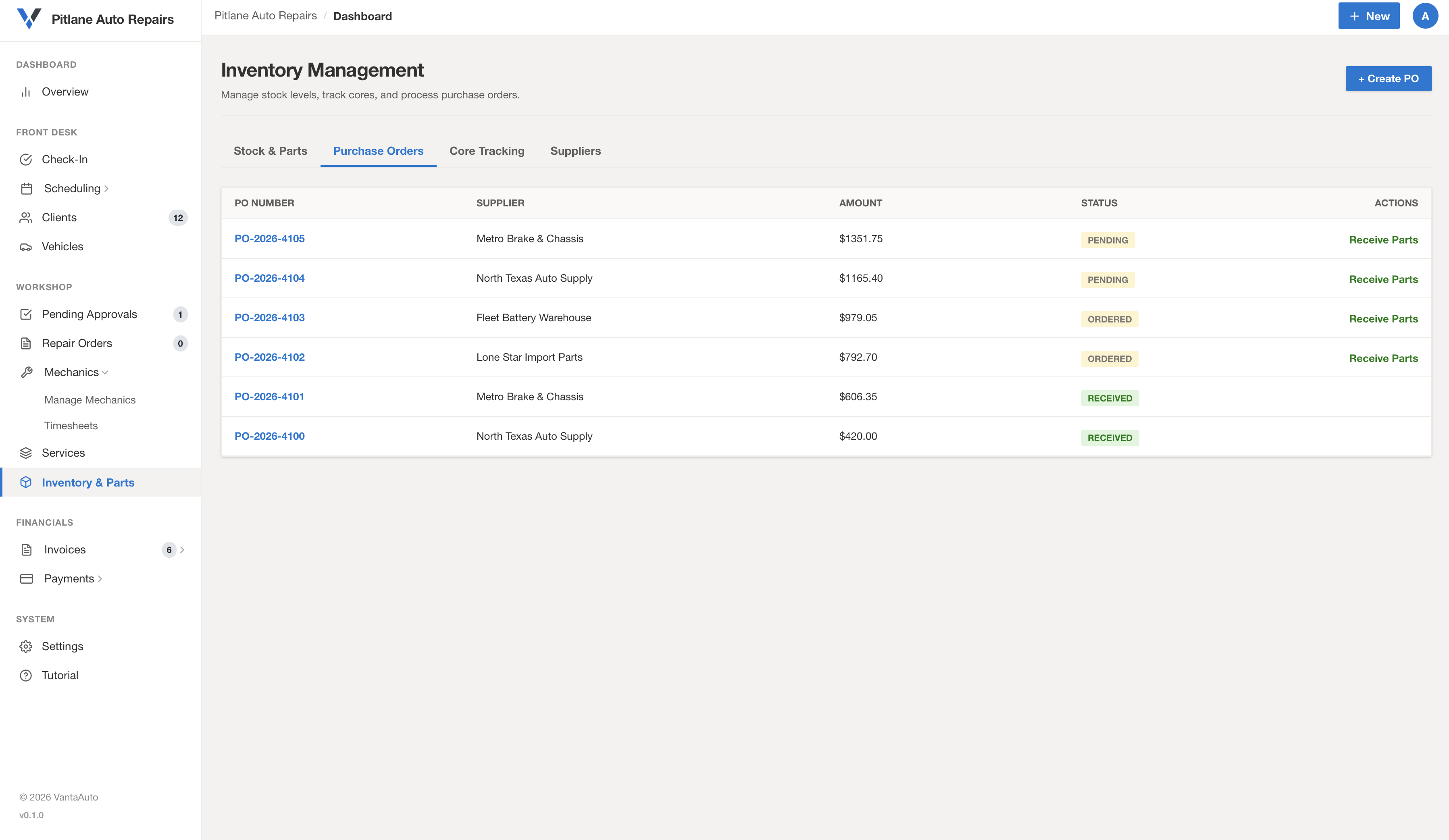Open purchase order PO-2026-4102
Image resolution: width=1449 pixels, height=840 pixels.
click(x=270, y=357)
